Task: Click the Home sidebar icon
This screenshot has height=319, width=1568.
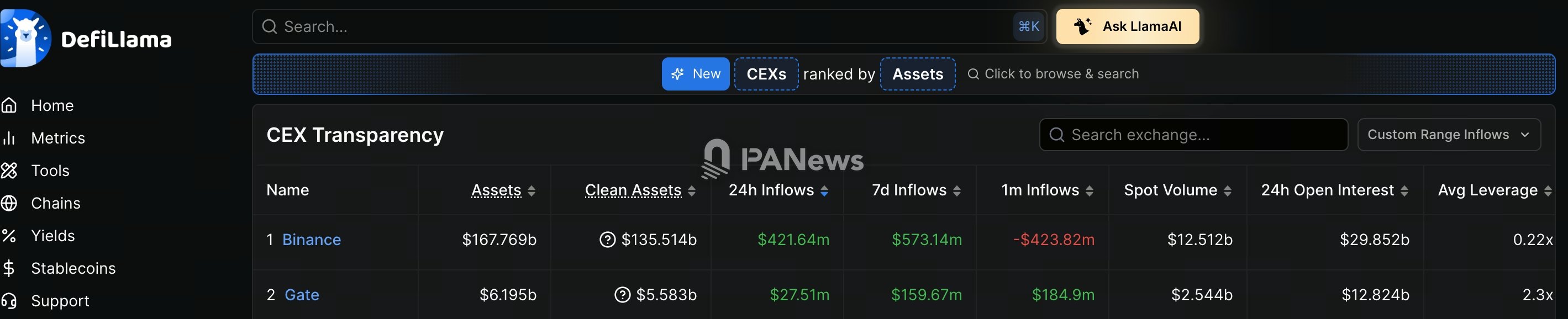Action: click(x=9, y=106)
